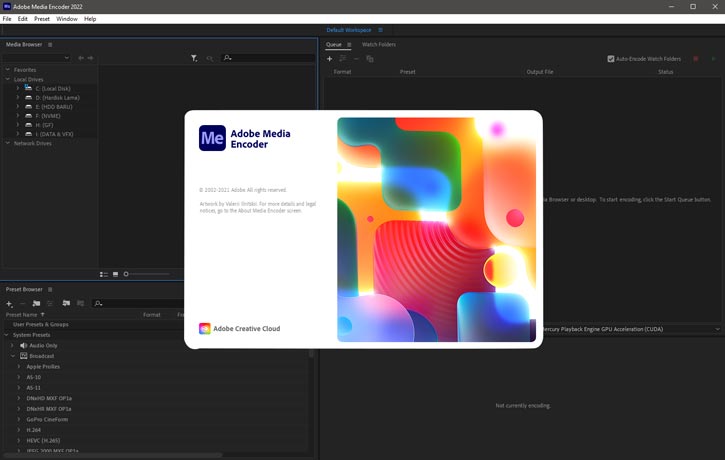Select the Default Workspace label
725x460 pixels.
pyautogui.click(x=349, y=30)
